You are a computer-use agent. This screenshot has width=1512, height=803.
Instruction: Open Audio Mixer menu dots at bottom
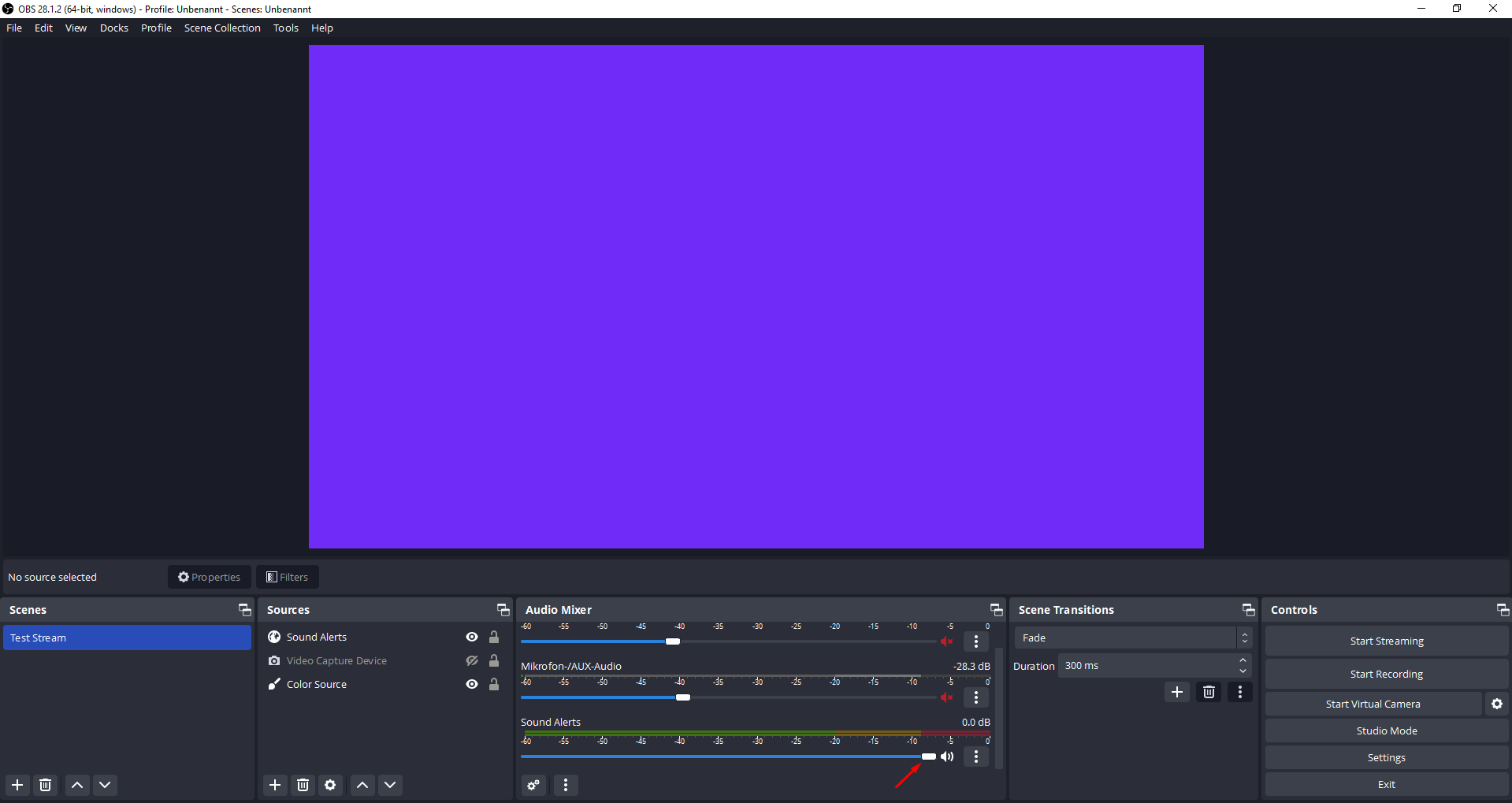tap(566, 785)
